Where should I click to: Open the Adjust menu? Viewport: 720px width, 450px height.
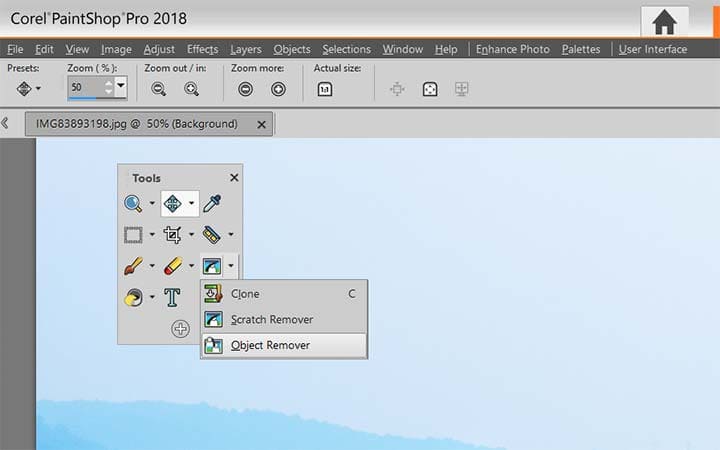[x=159, y=49]
